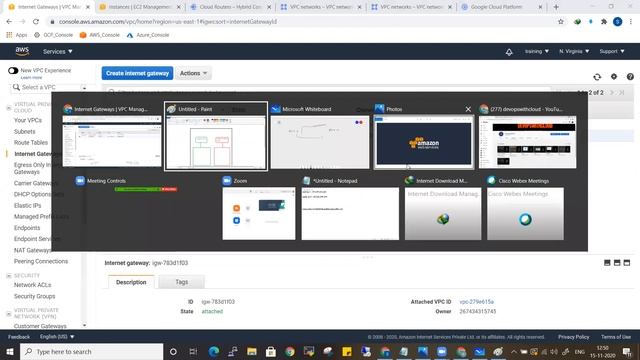Screen dimensions: 640x360
Task: Bookmark this page with the star icon
Action: pos(561,22)
